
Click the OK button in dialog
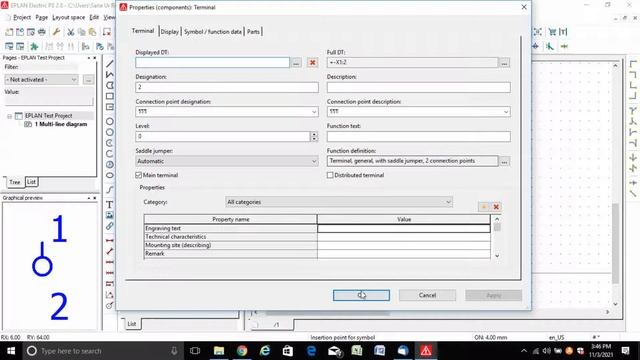[x=361, y=295]
